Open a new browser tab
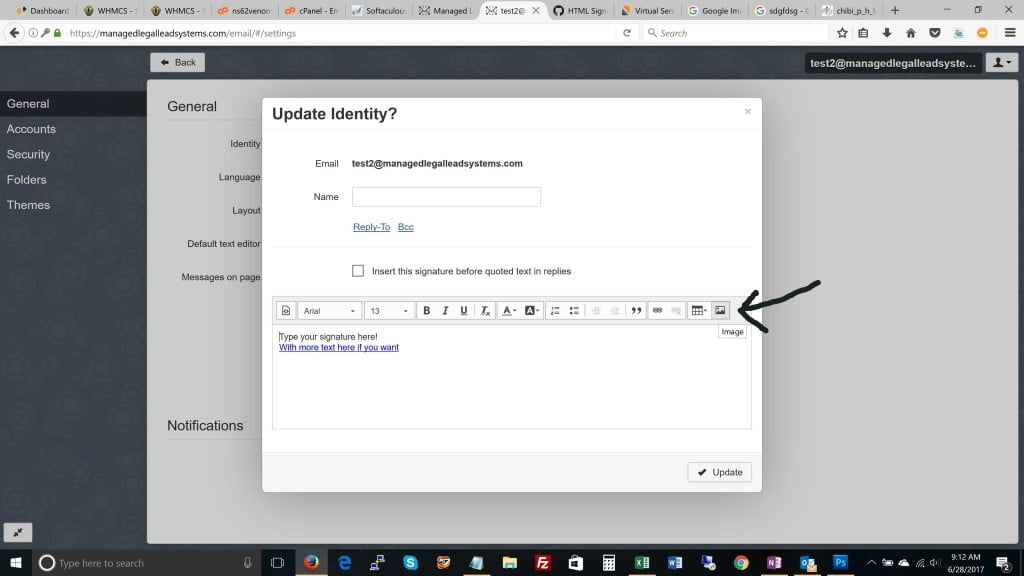This screenshot has height=576, width=1024. [895, 10]
